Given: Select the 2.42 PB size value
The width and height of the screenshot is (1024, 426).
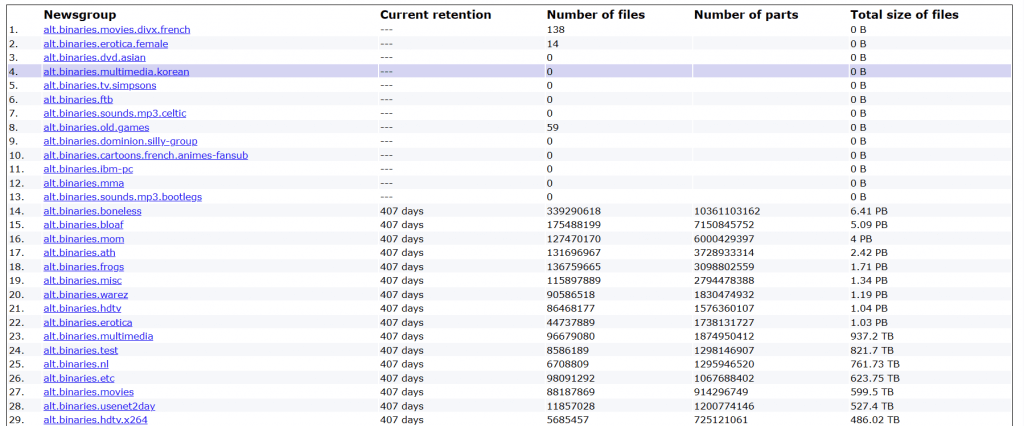Looking at the screenshot, I should tap(869, 252).
